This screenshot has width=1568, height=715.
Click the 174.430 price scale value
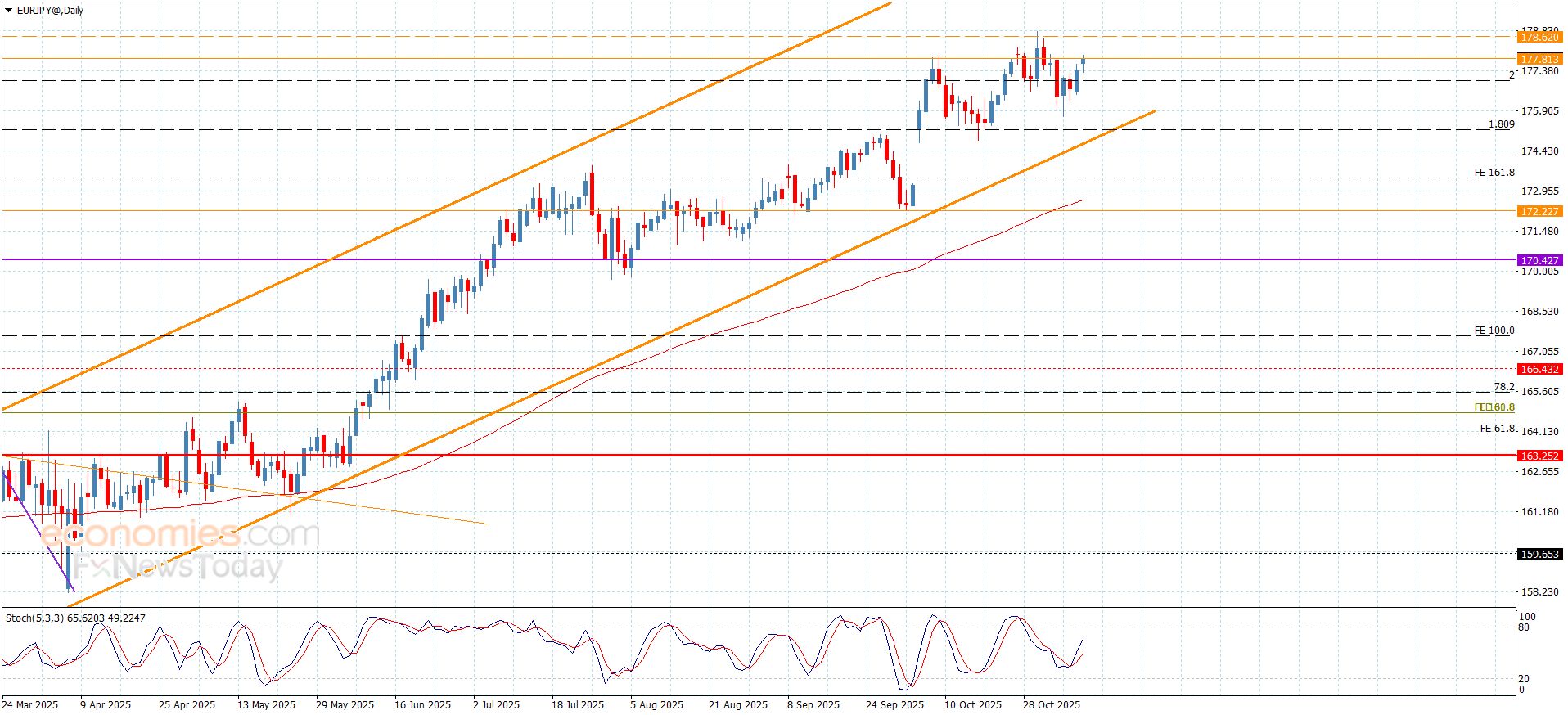pos(1539,151)
